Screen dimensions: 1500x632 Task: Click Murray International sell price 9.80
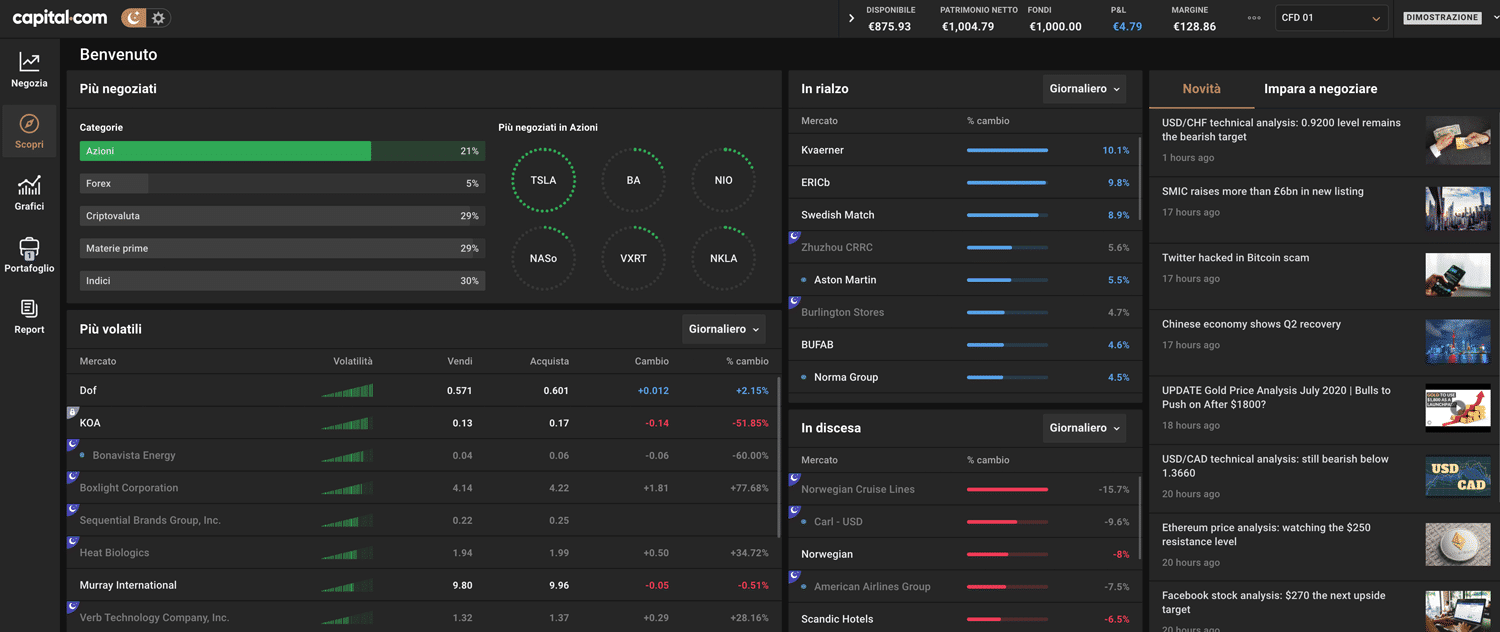coord(461,585)
